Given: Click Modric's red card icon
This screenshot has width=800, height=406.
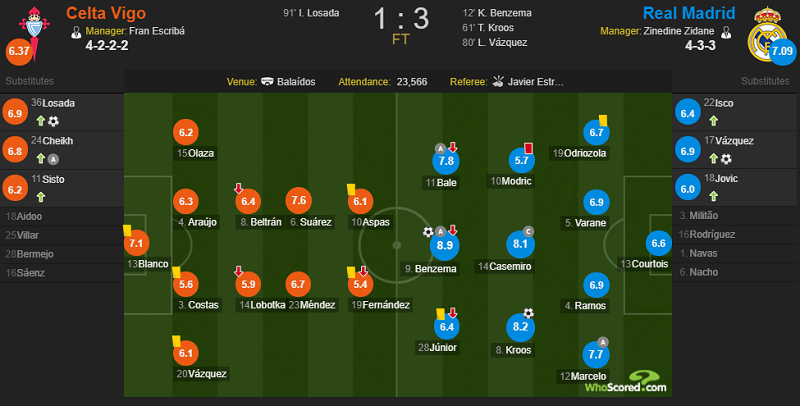Looking at the screenshot, I should [529, 148].
